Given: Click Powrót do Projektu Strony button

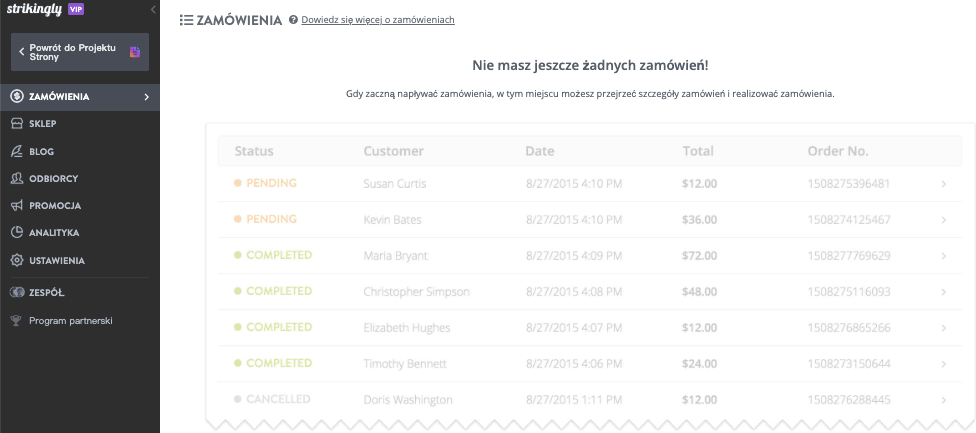Looking at the screenshot, I should 80,52.
